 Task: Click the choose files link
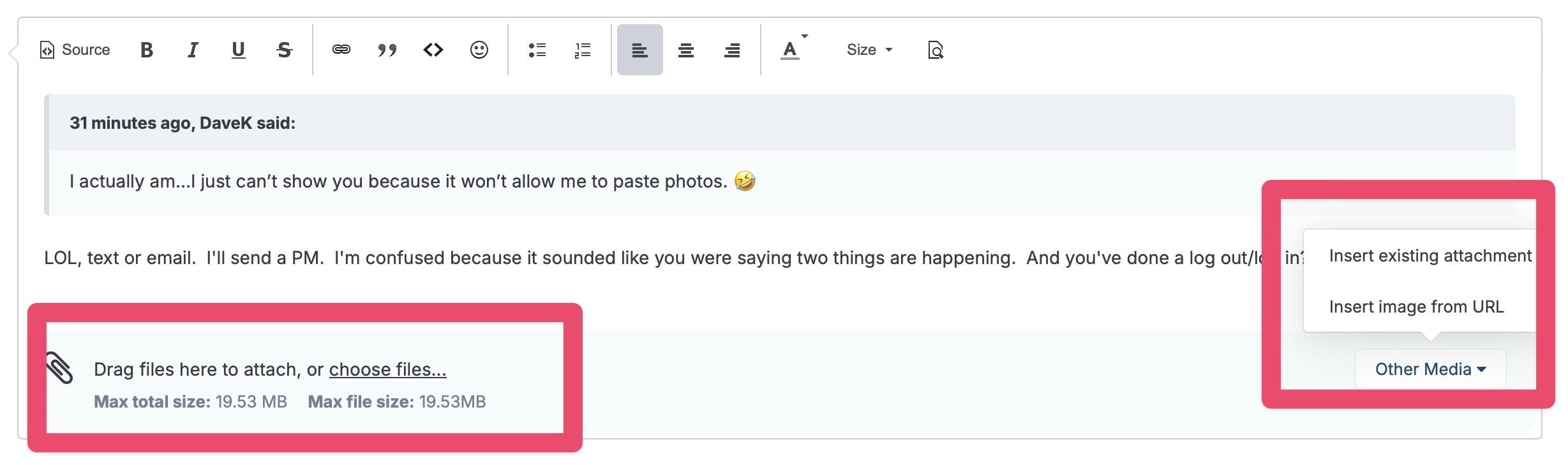(387, 369)
